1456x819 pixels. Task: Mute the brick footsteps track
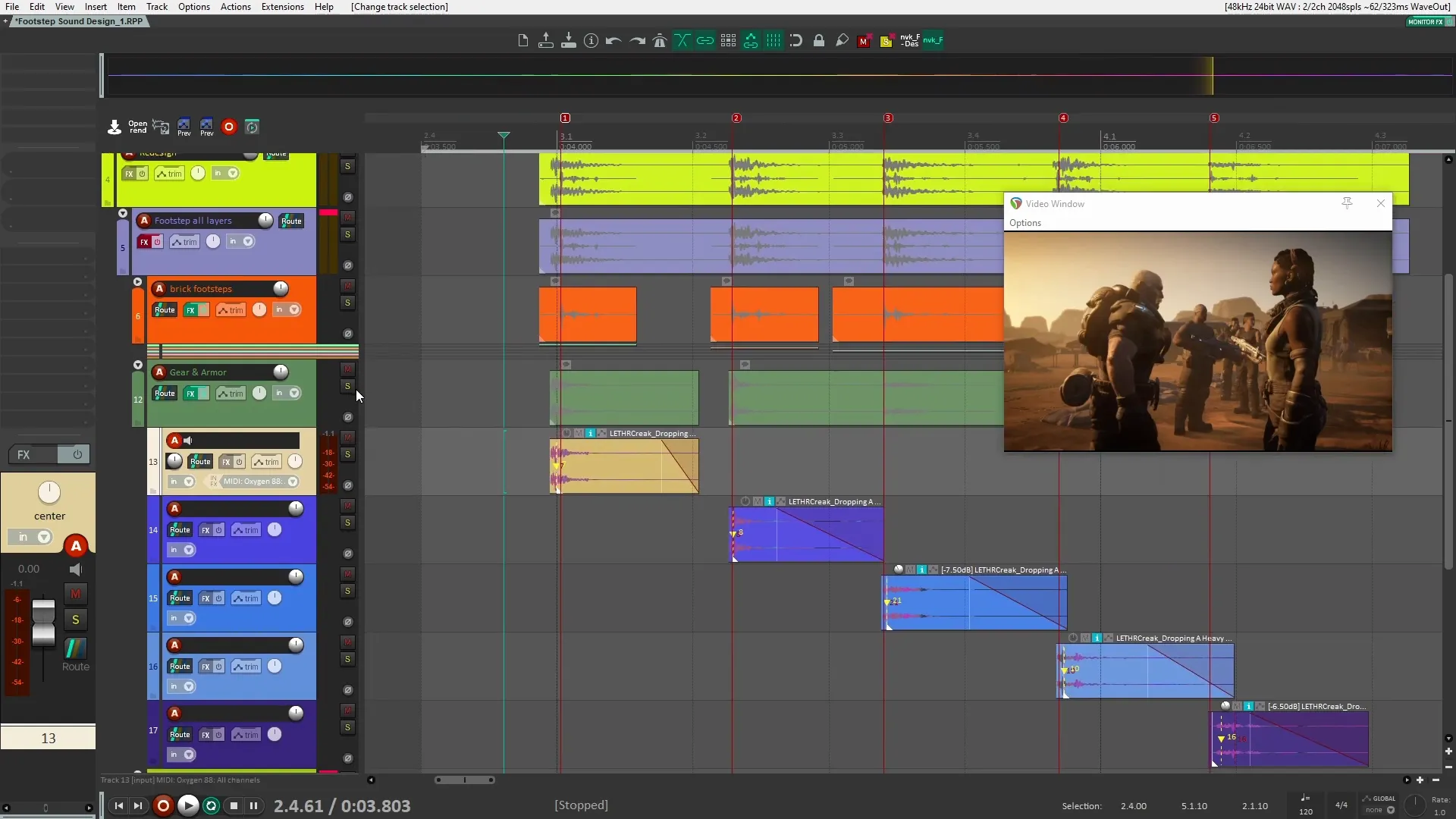347,286
